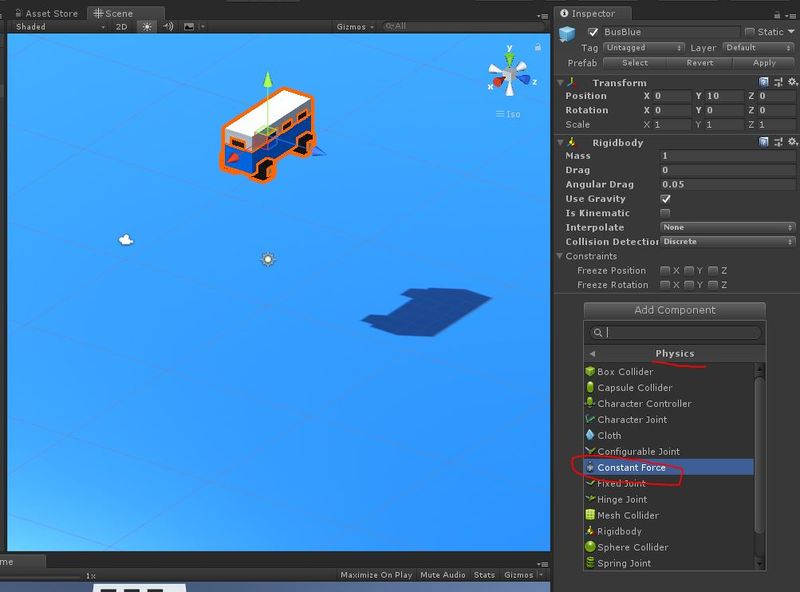This screenshot has width=800, height=592.
Task: Open Transform preset slider icon
Action: point(778,82)
